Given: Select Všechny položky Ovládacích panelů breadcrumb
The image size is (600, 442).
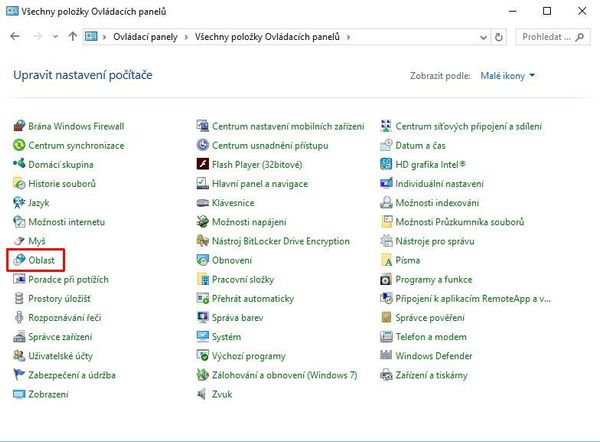Looking at the screenshot, I should pos(267,37).
